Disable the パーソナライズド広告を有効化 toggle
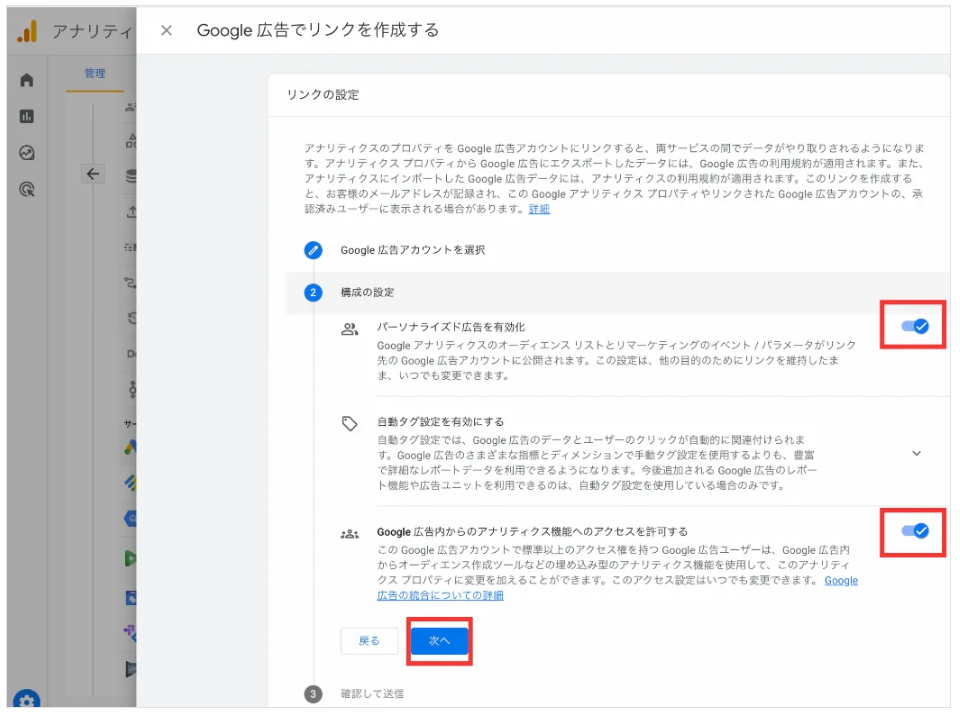 [x=914, y=326]
